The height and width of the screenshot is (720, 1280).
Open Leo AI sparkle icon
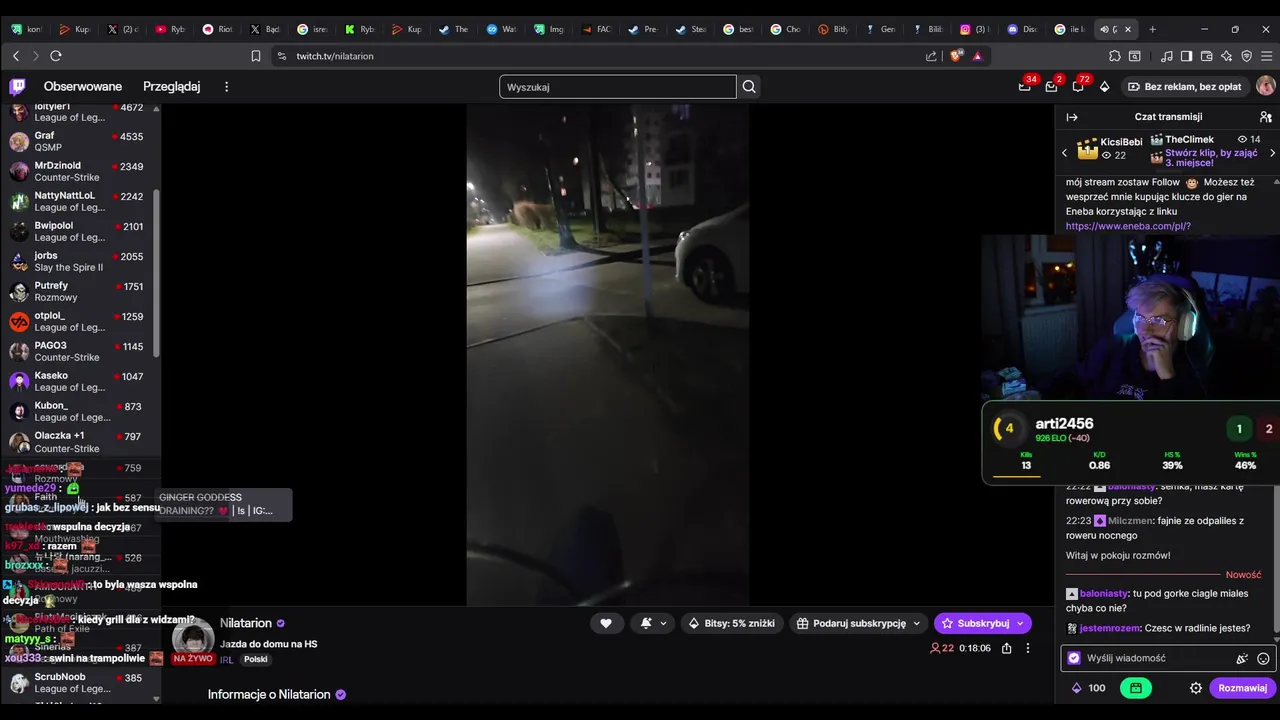(1227, 56)
